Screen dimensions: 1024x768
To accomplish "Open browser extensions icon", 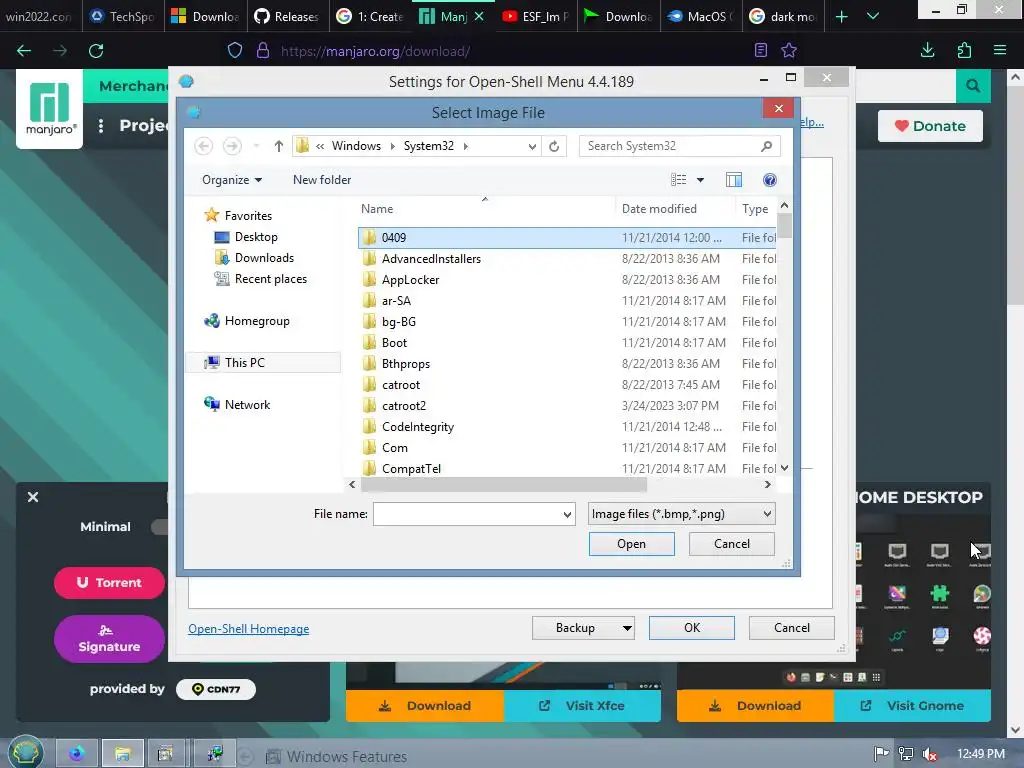I will point(964,50).
